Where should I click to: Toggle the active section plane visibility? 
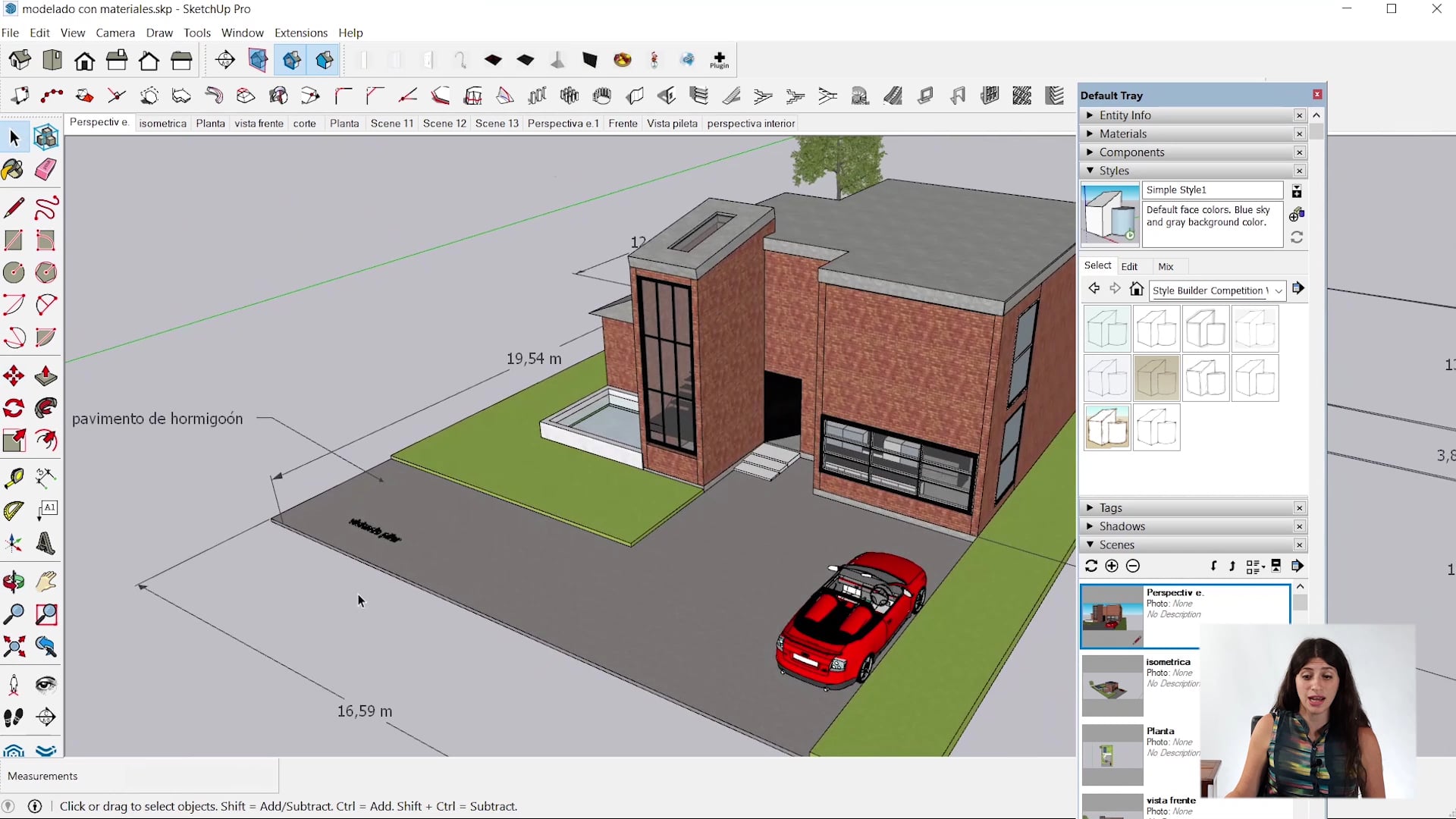[x=324, y=60]
